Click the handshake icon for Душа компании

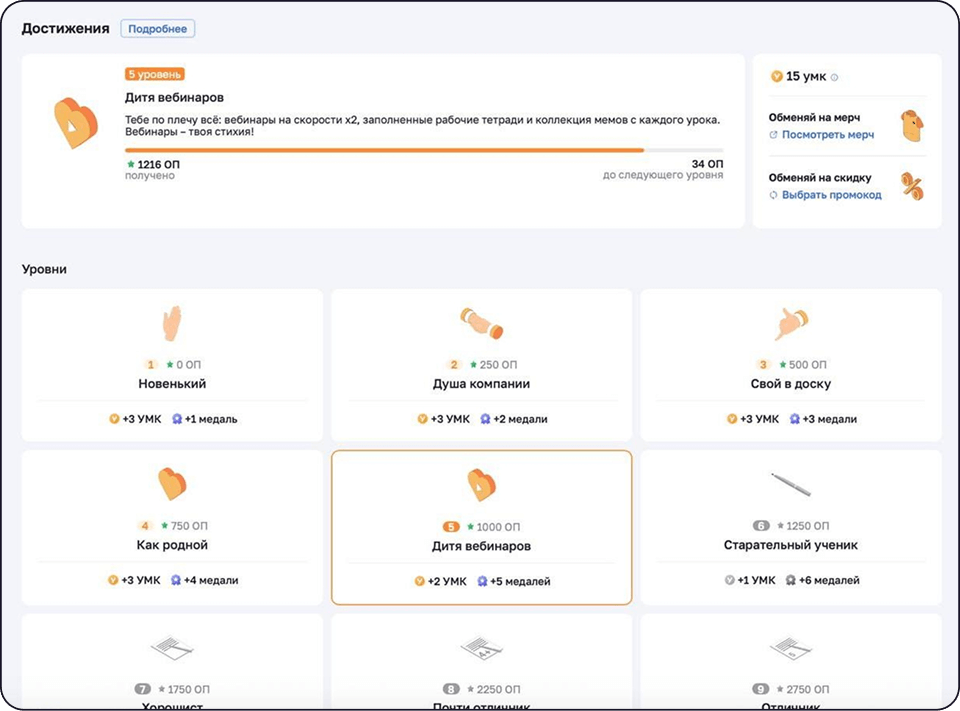(x=481, y=324)
